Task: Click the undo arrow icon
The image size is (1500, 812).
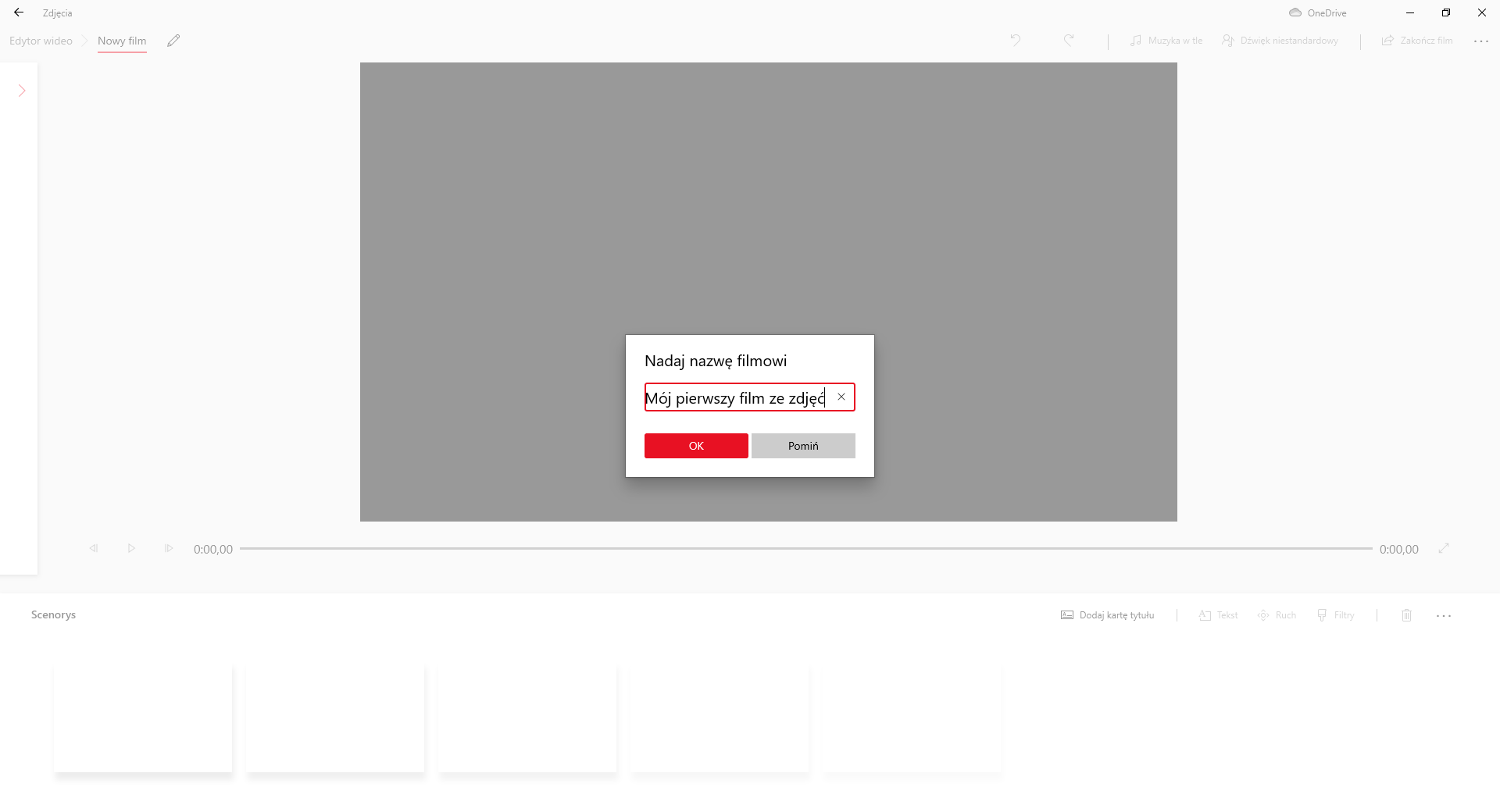Action: coord(1015,41)
